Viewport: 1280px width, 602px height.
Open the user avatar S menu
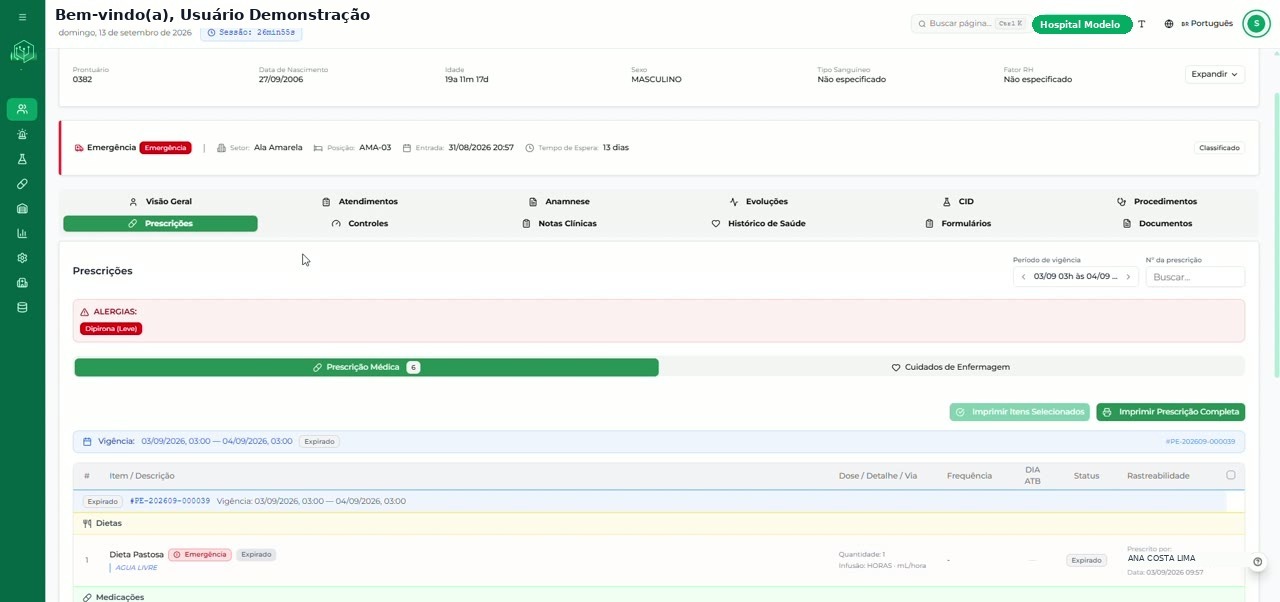click(x=1256, y=24)
